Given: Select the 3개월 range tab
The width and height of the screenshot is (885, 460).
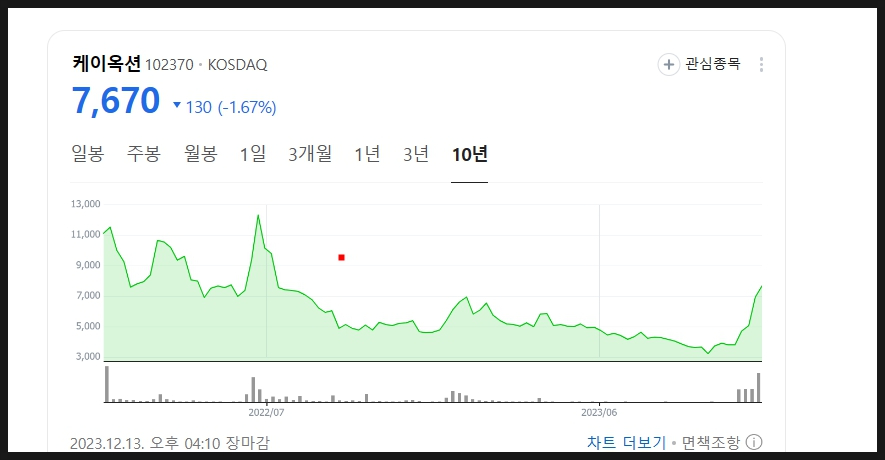Looking at the screenshot, I should (x=310, y=154).
